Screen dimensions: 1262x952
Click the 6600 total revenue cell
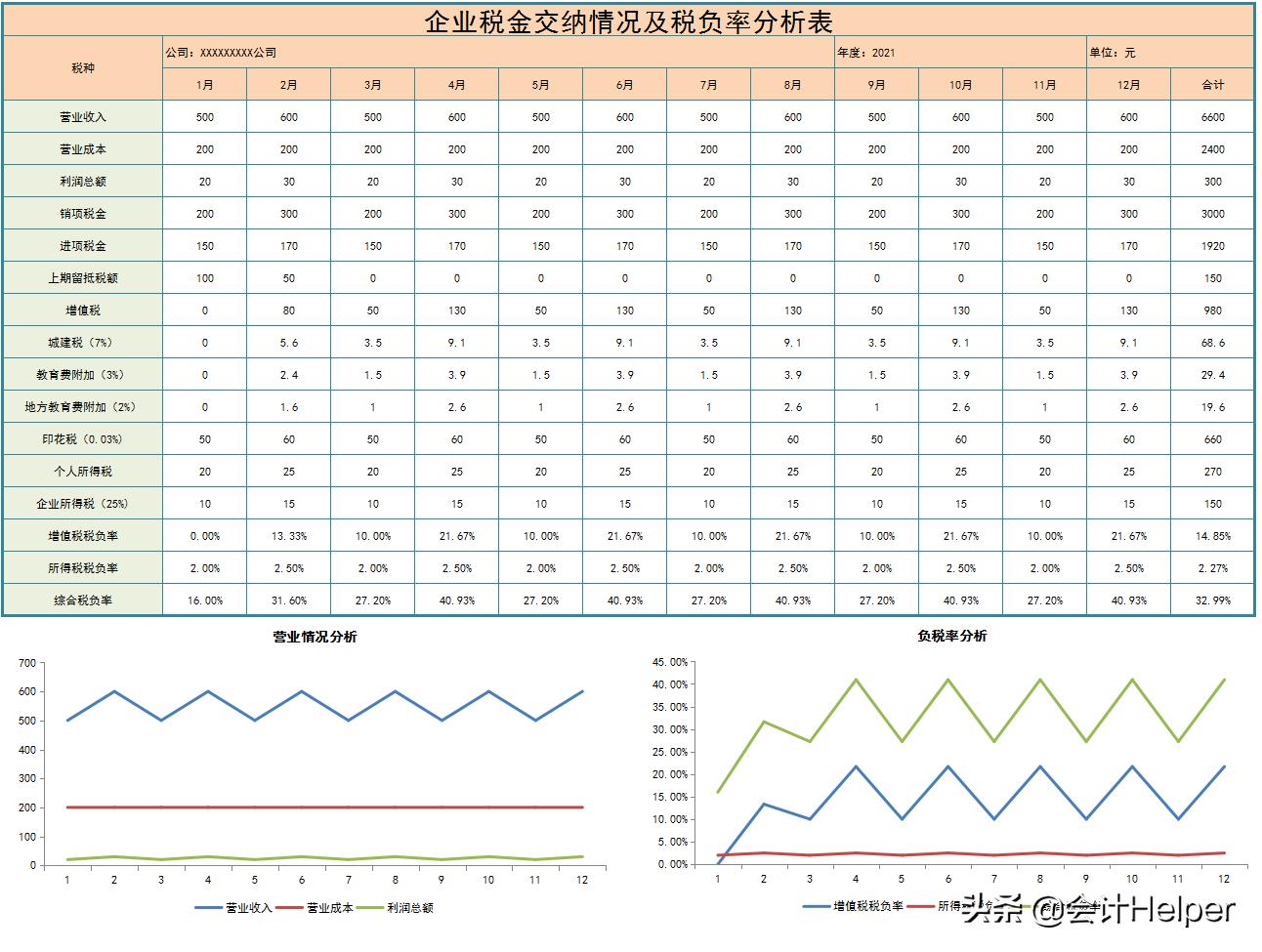pos(1214,116)
